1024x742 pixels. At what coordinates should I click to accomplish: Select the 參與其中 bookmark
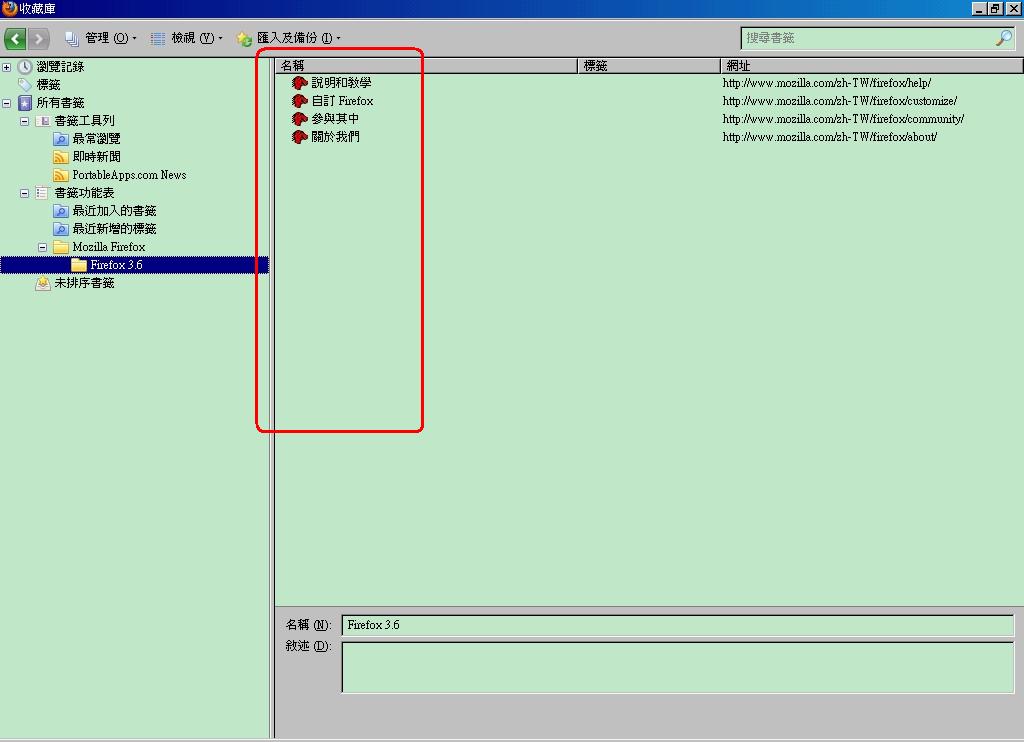coord(335,119)
